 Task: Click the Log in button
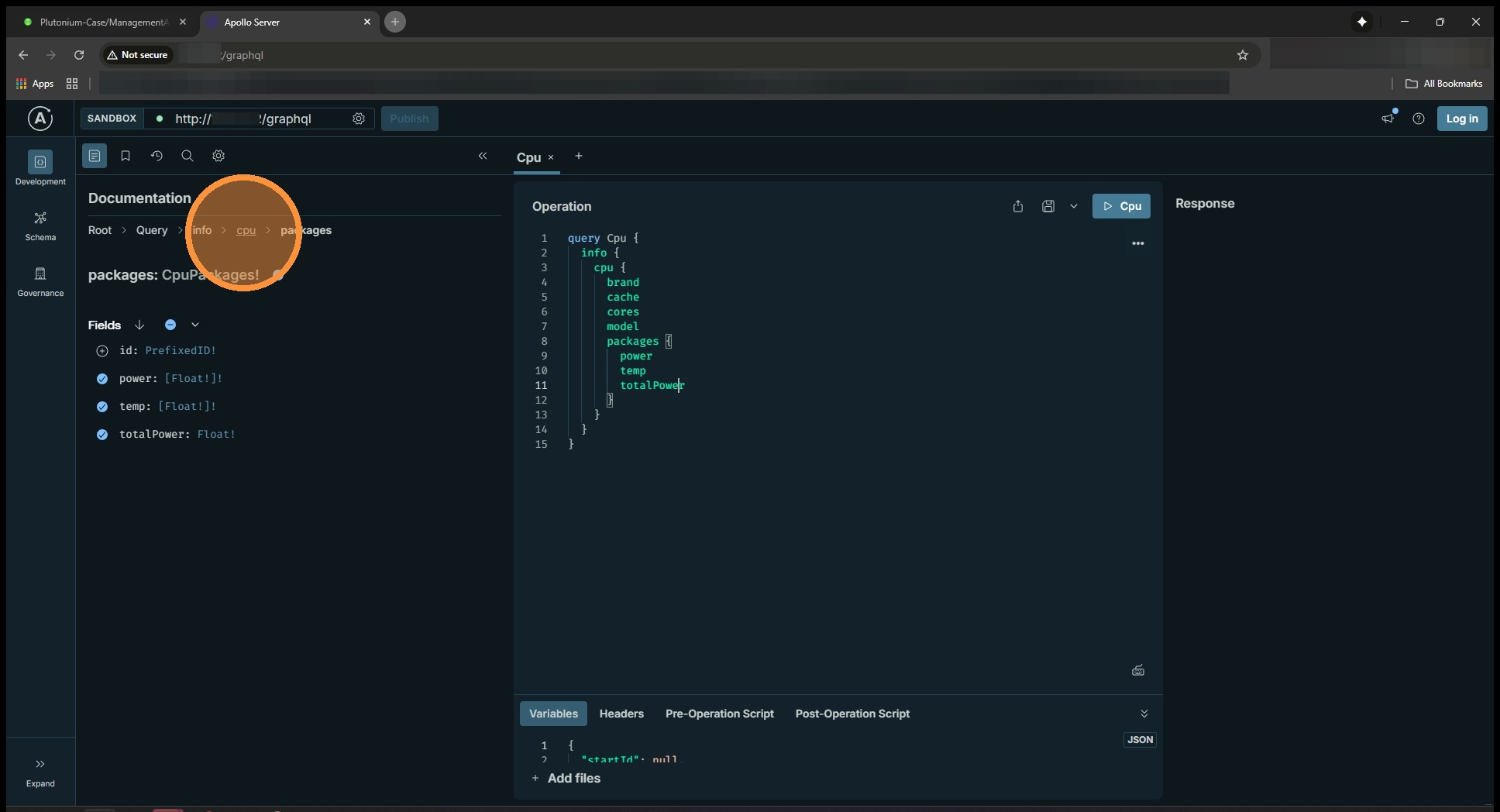(1462, 119)
